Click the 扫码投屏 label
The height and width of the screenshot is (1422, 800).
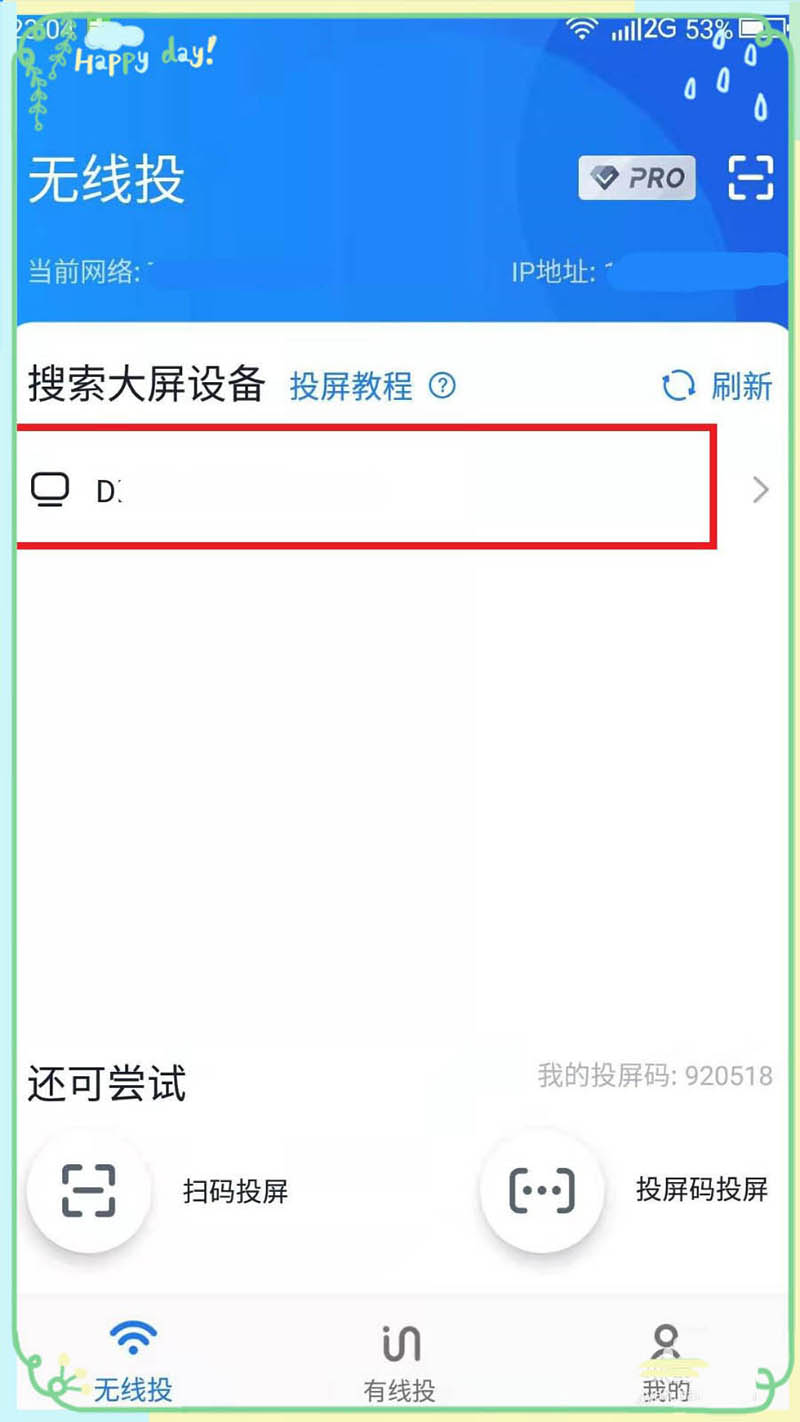point(235,1190)
